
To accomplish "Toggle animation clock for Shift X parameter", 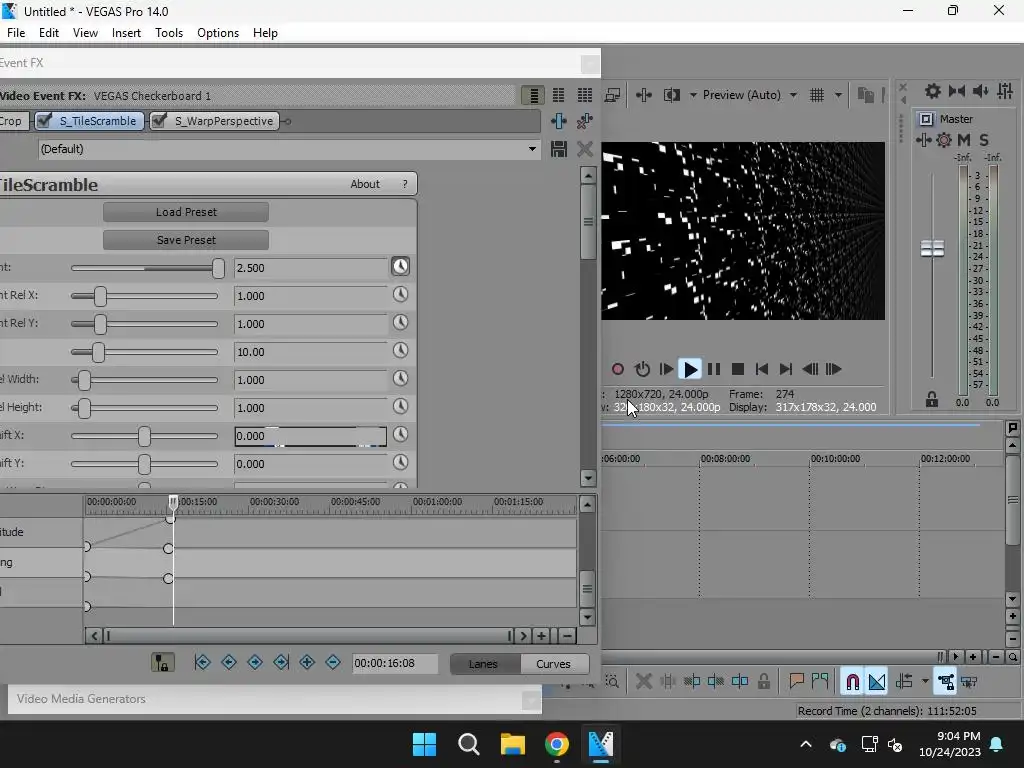I will [x=400, y=434].
